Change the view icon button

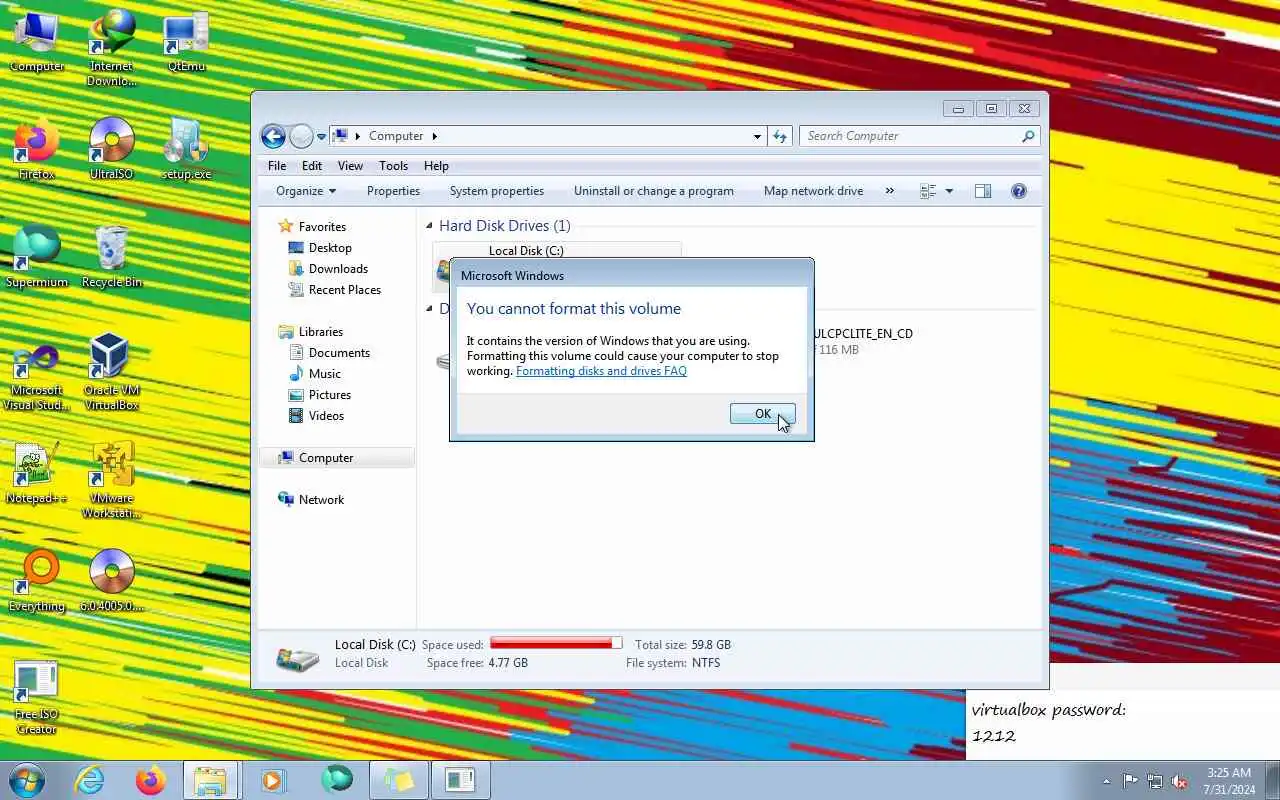click(x=928, y=191)
